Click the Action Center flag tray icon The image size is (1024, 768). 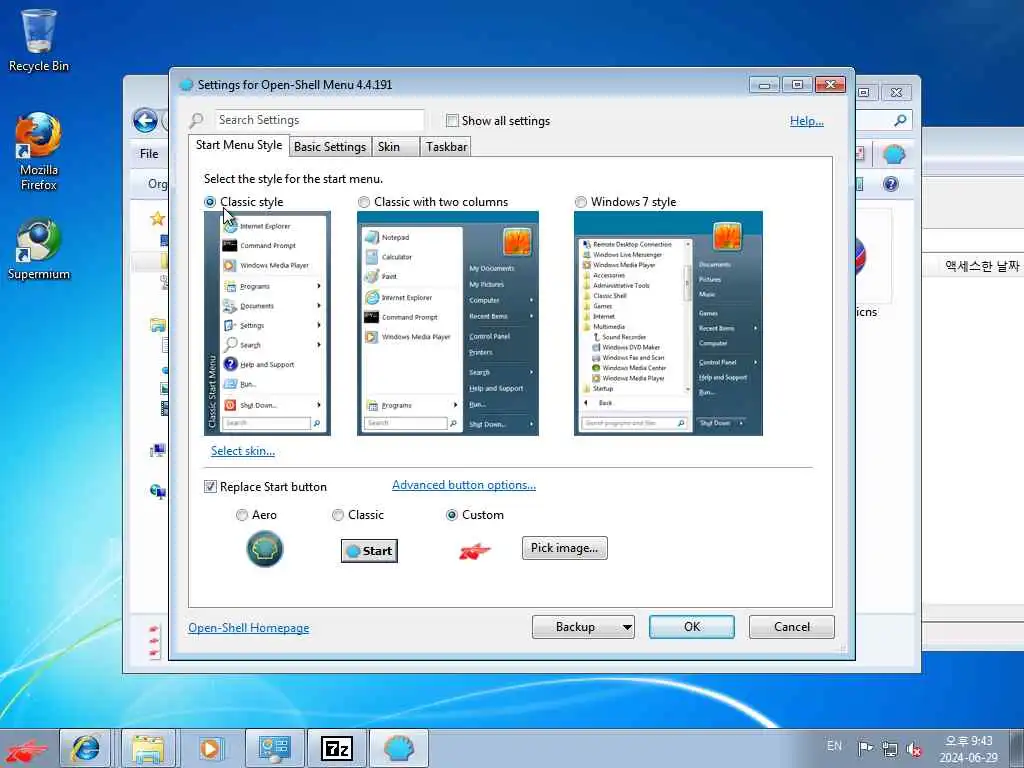(x=865, y=748)
